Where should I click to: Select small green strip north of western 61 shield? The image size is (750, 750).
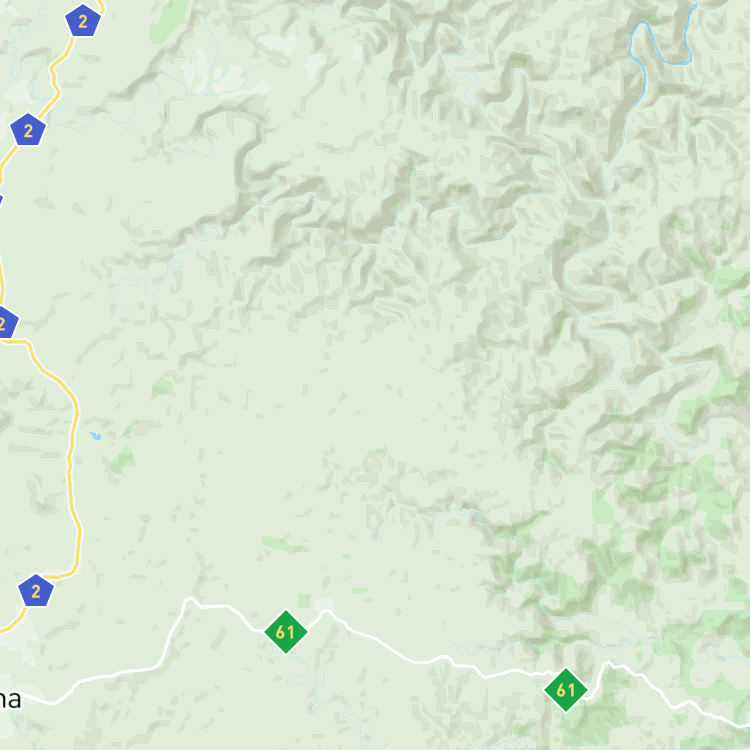tap(284, 544)
